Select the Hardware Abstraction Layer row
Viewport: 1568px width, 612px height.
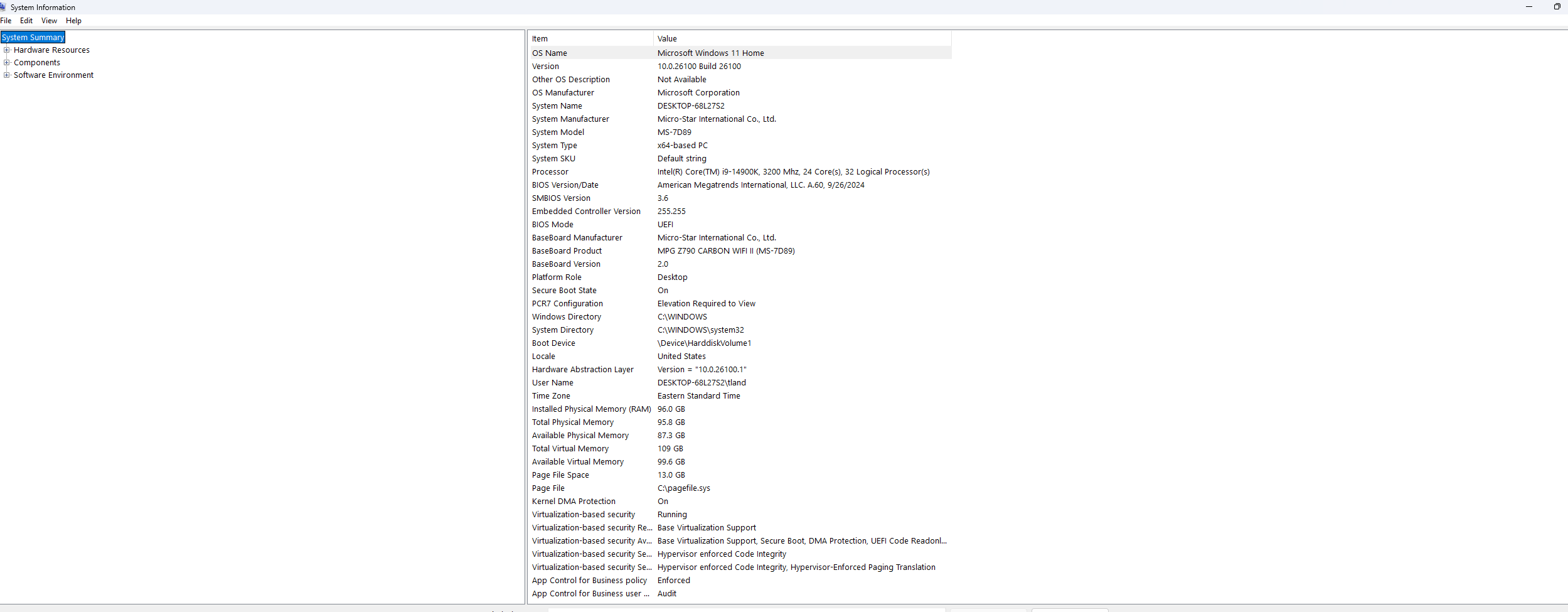740,370
